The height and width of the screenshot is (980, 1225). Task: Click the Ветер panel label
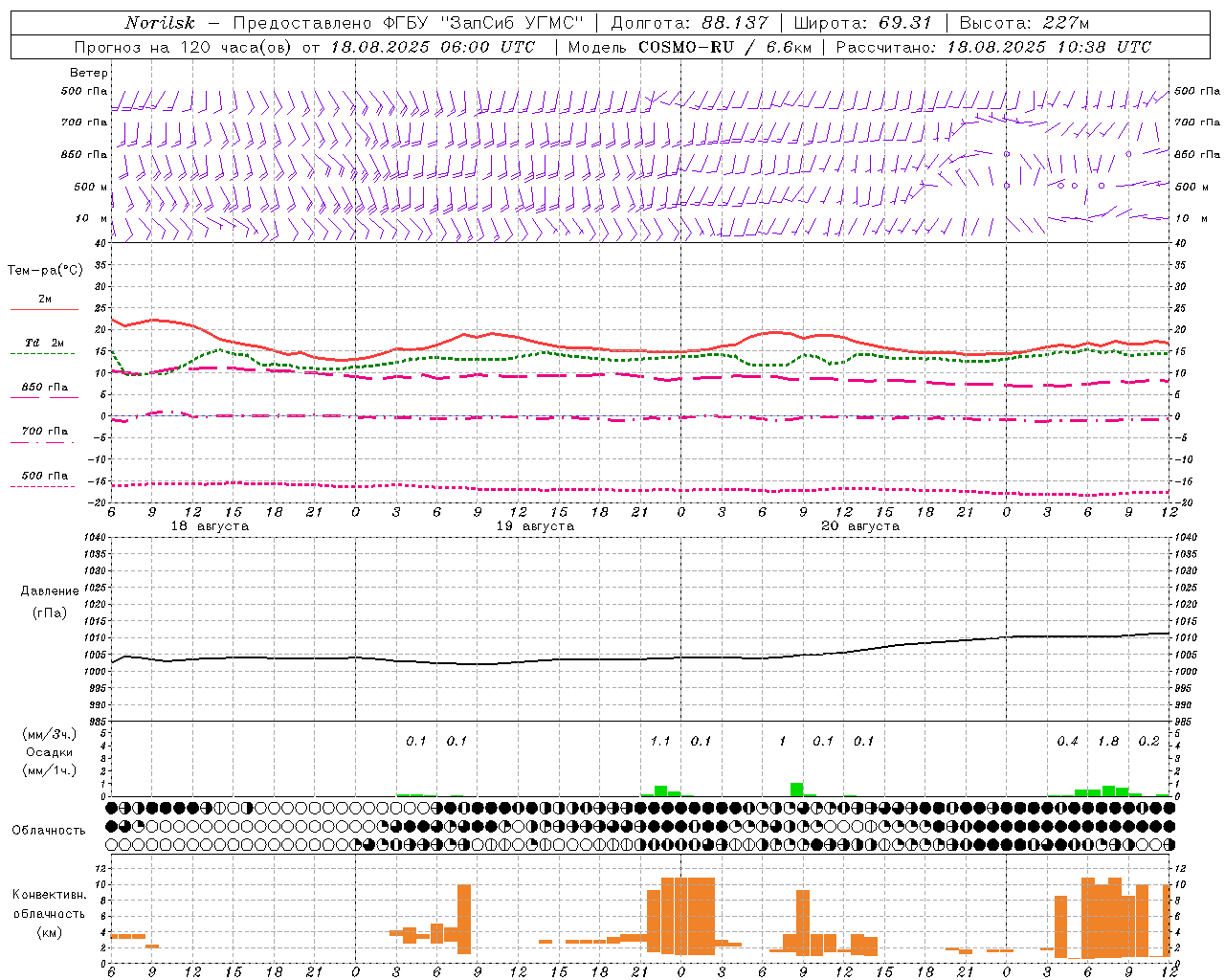coord(89,73)
